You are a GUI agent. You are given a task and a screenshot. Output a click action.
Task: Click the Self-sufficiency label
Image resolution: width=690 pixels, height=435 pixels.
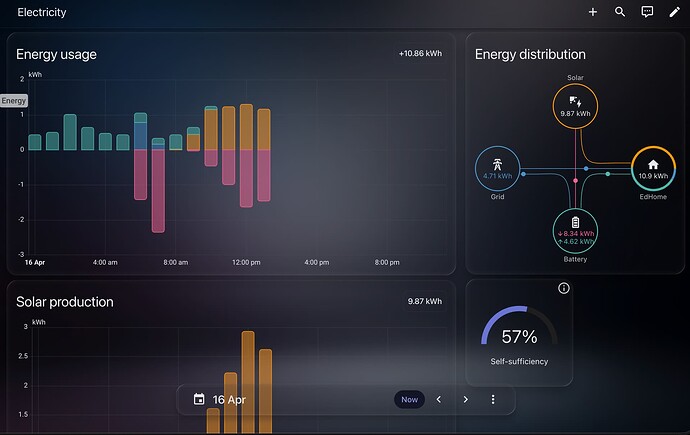point(519,362)
